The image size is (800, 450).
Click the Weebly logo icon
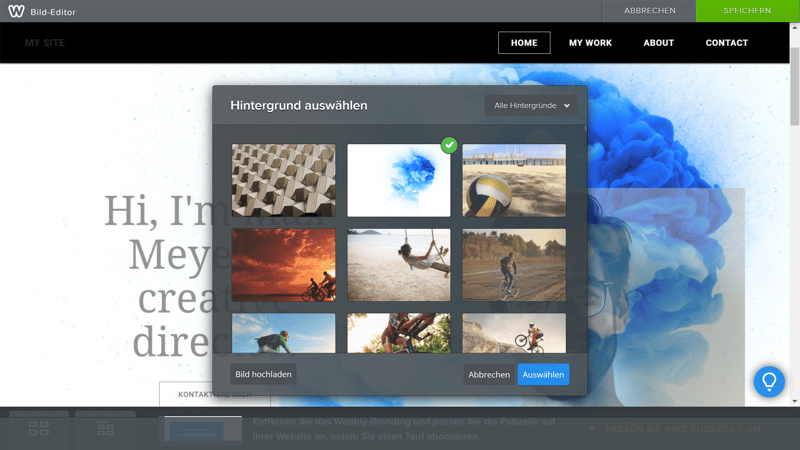[x=16, y=11]
